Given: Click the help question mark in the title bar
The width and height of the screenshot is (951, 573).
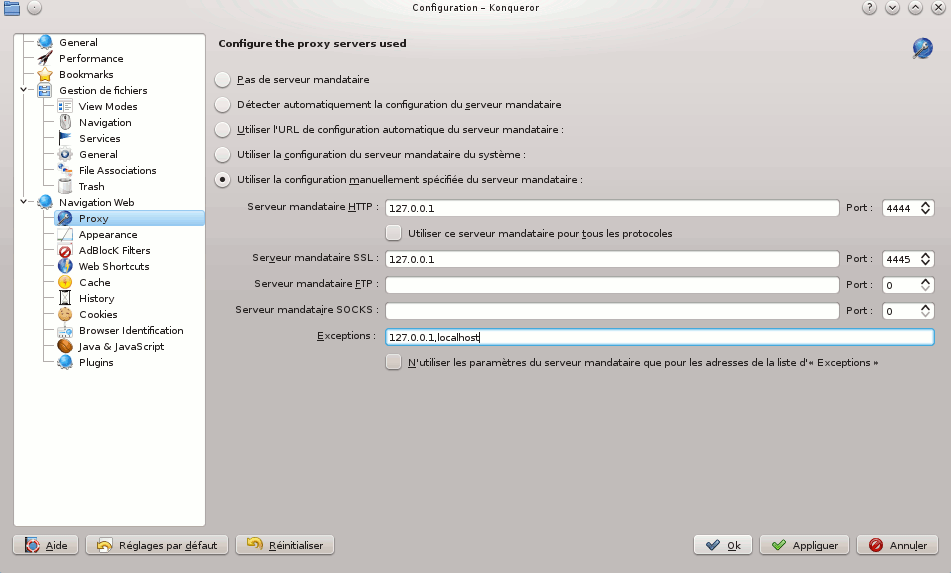Looking at the screenshot, I should (869, 8).
